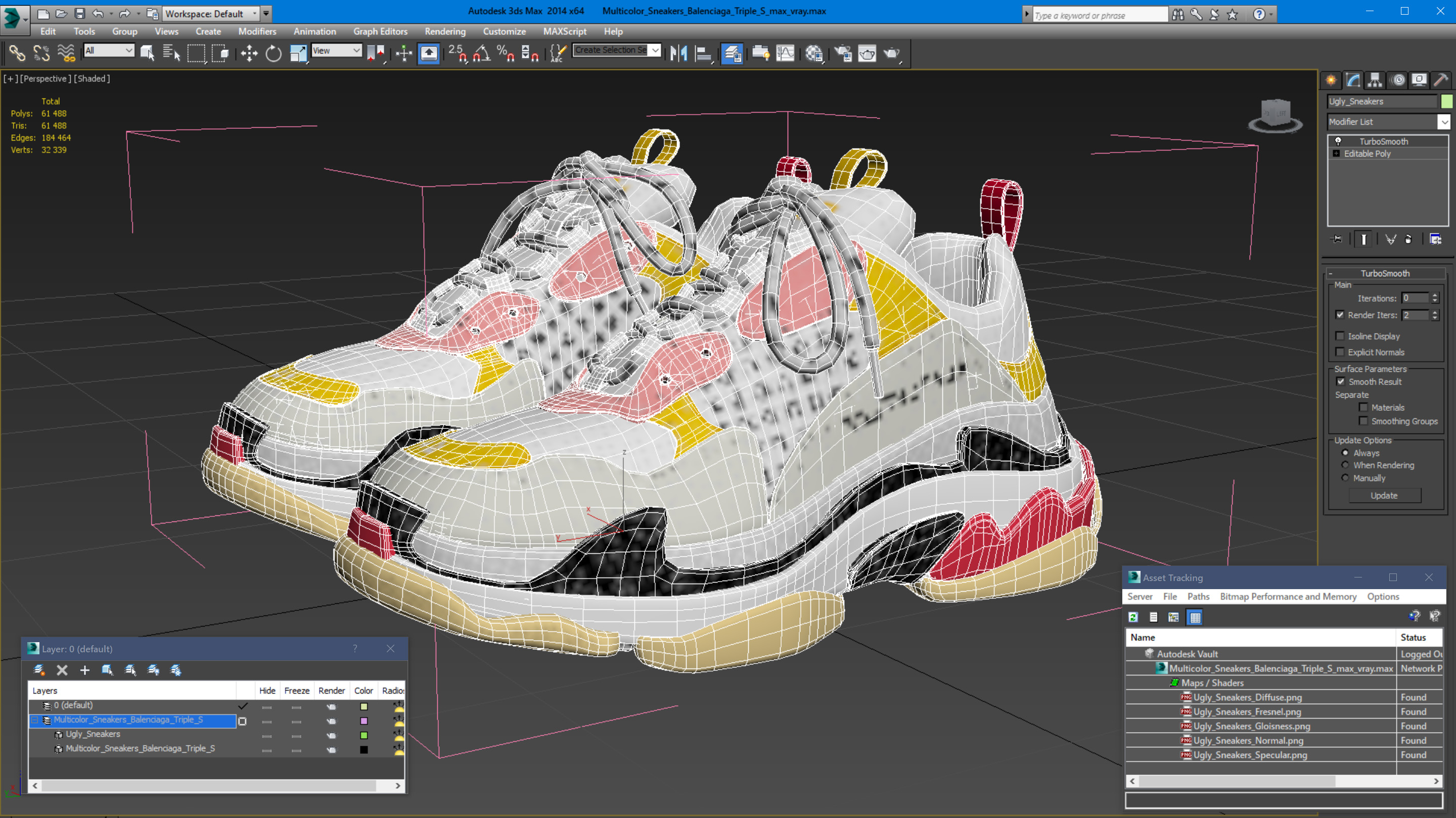Toggle keyboard shortcut override
The width and height of the screenshot is (1456, 818).
(x=428, y=53)
